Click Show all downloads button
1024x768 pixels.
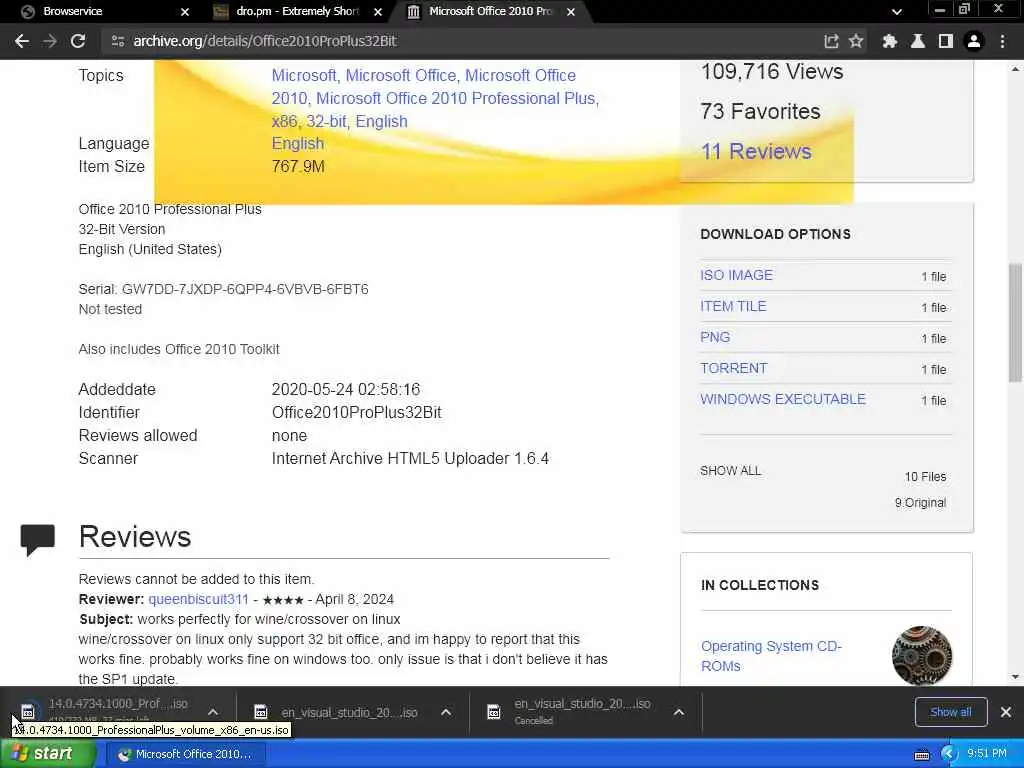click(x=950, y=712)
